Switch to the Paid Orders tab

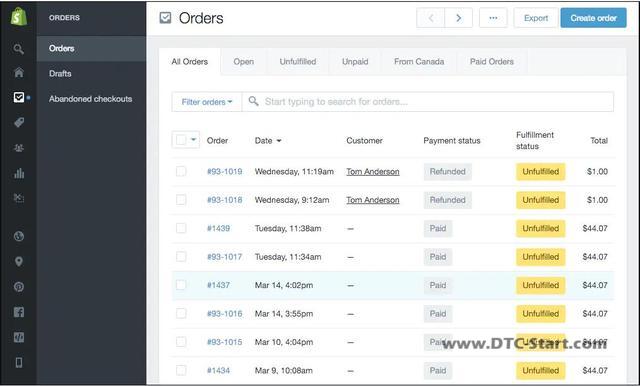(x=492, y=62)
